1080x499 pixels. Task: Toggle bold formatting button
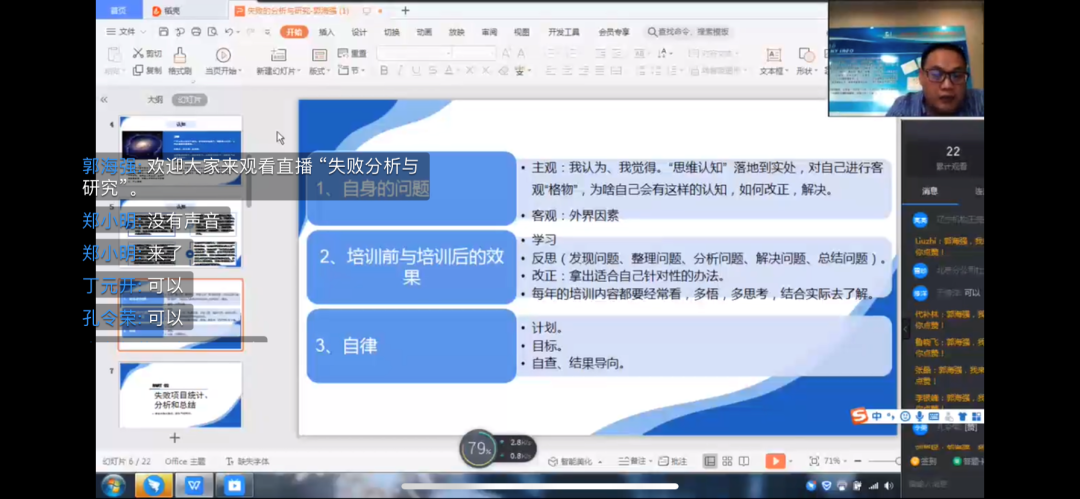384,71
